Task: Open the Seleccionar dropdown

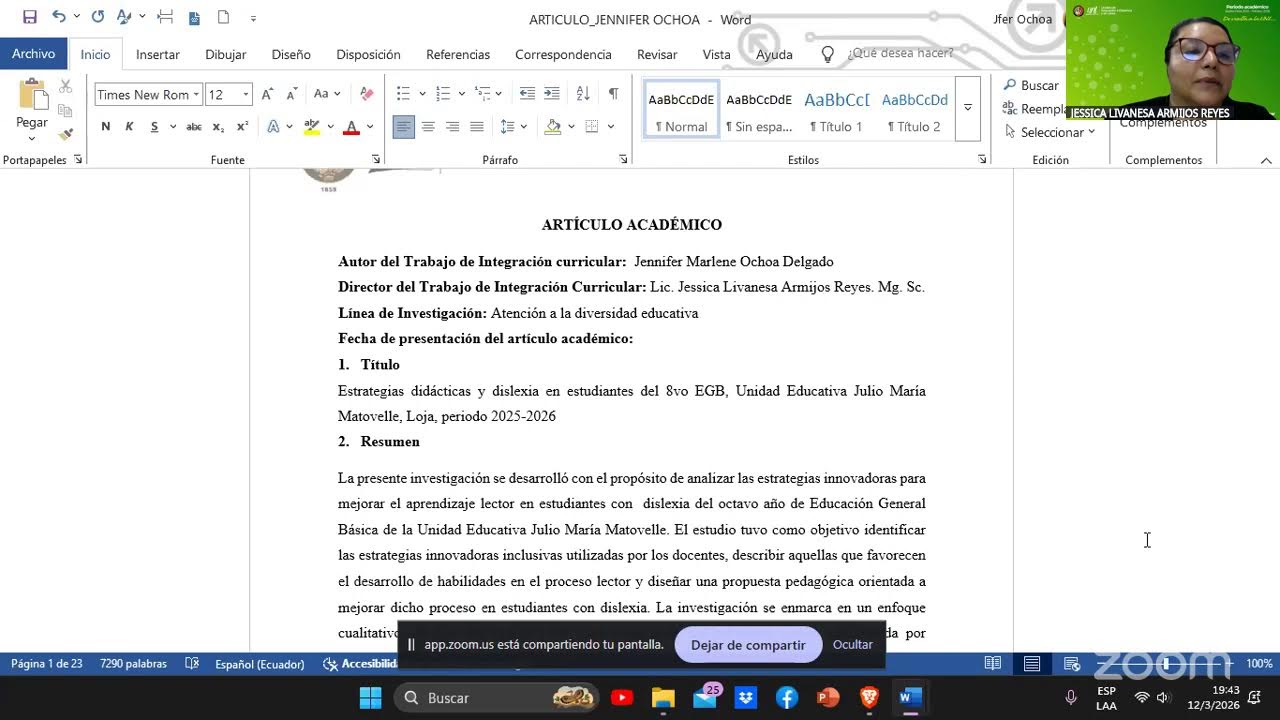Action: (x=1049, y=132)
